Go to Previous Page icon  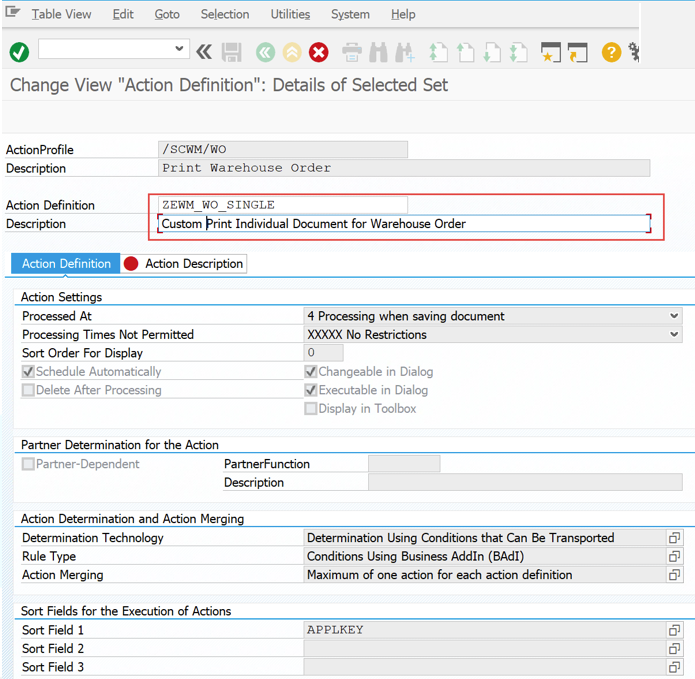coord(465,52)
